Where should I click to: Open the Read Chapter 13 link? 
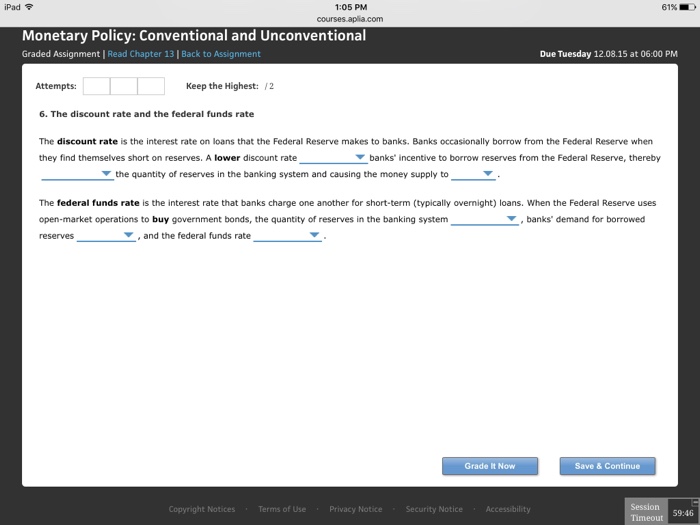pos(141,54)
